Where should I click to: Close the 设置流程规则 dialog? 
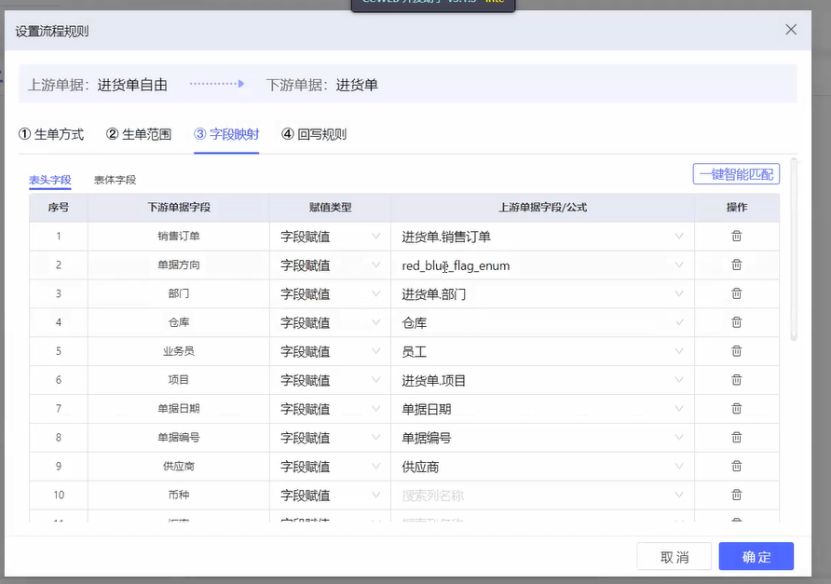[x=791, y=30]
